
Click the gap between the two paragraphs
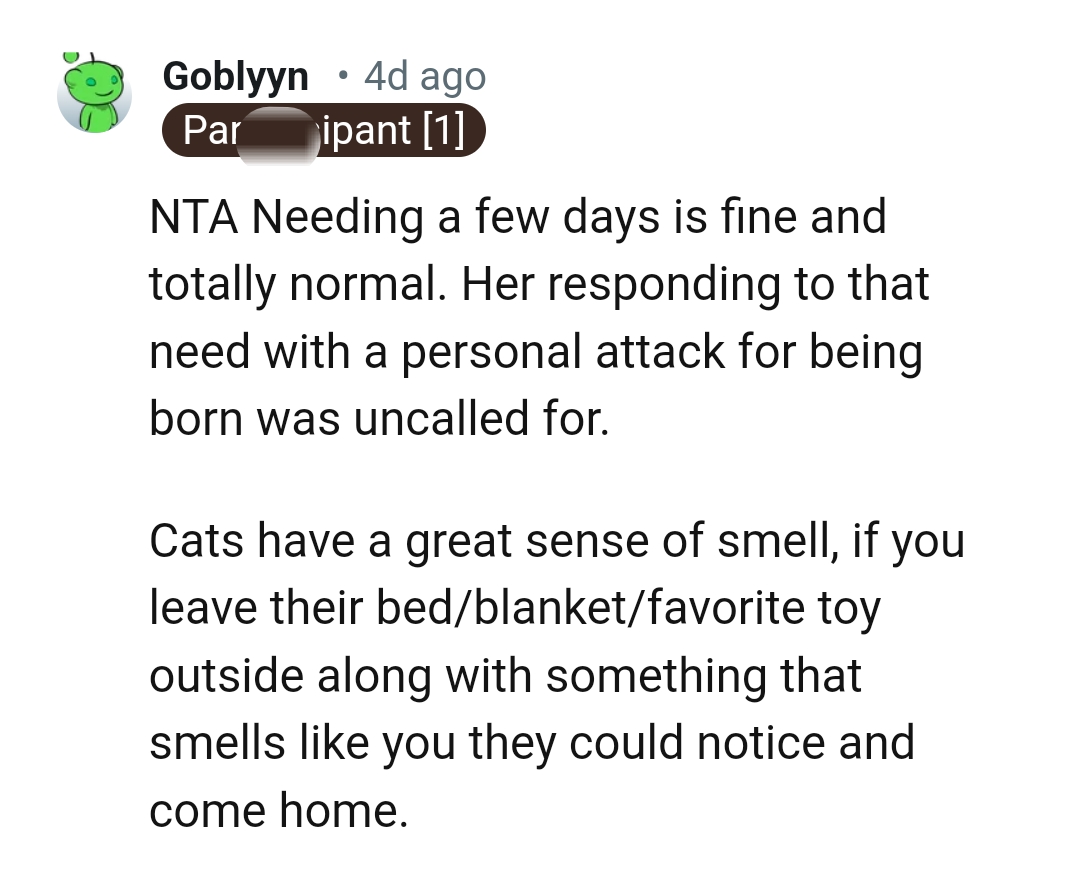540,478
